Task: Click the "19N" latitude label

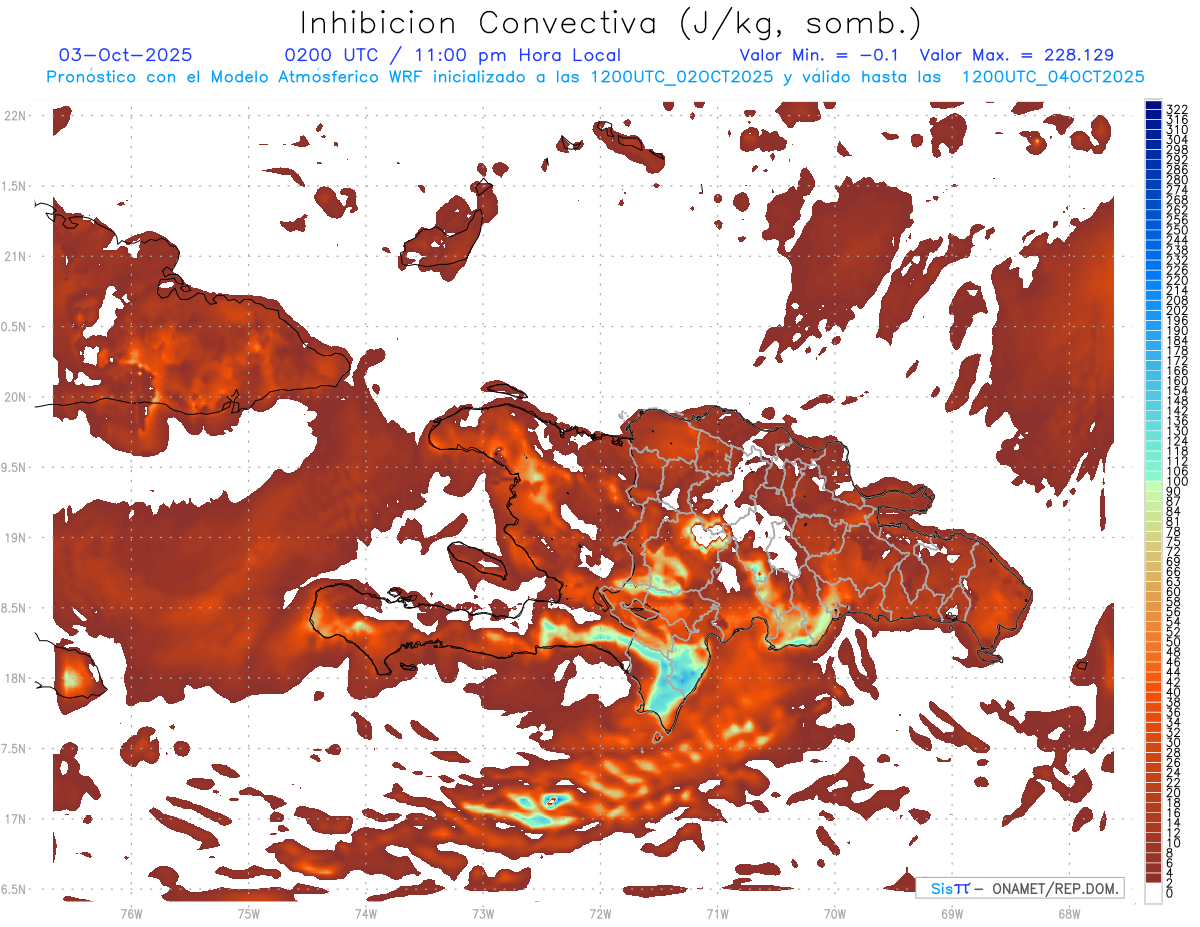Action: (14, 537)
